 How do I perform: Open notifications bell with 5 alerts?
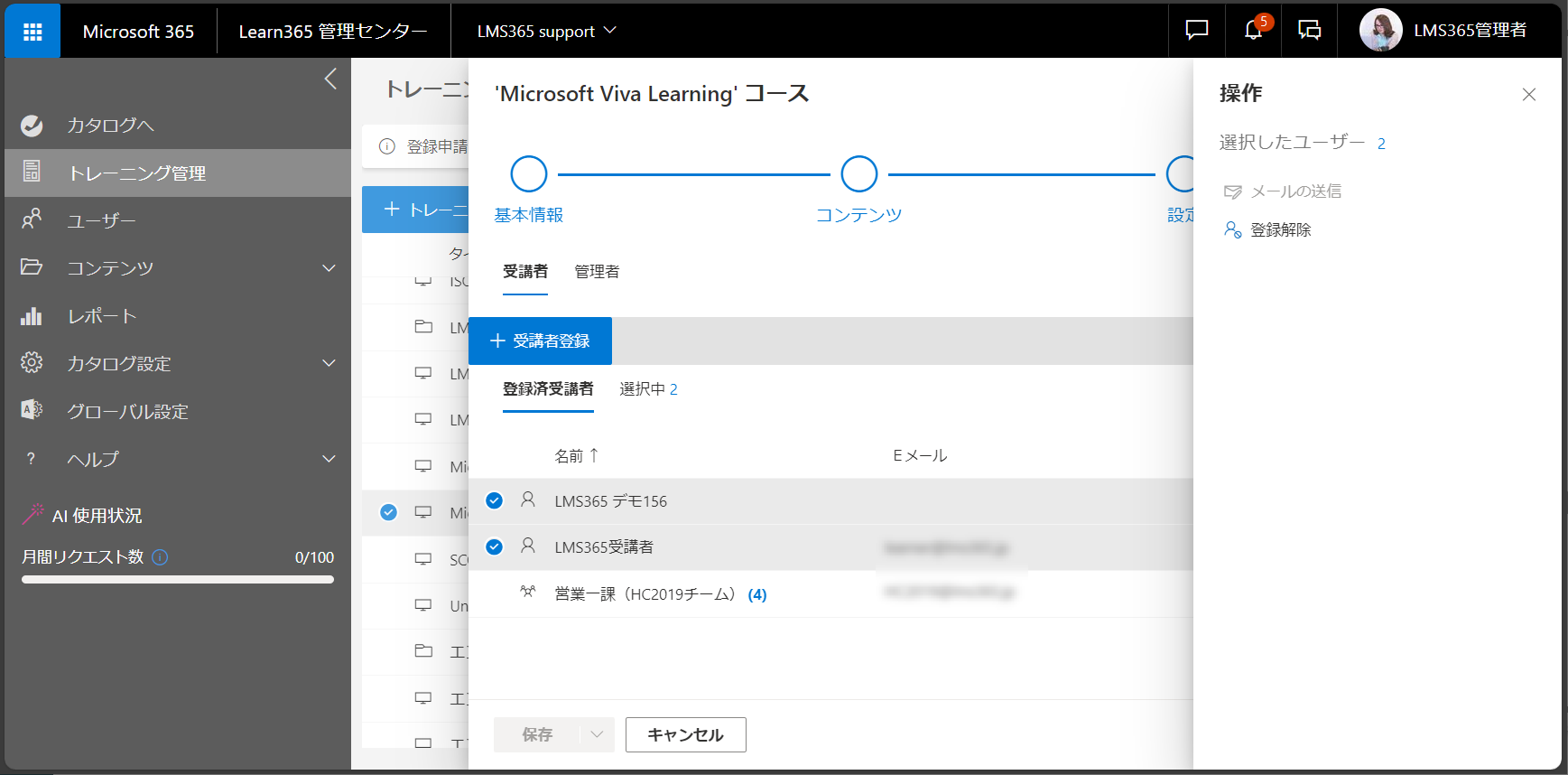click(x=1254, y=30)
